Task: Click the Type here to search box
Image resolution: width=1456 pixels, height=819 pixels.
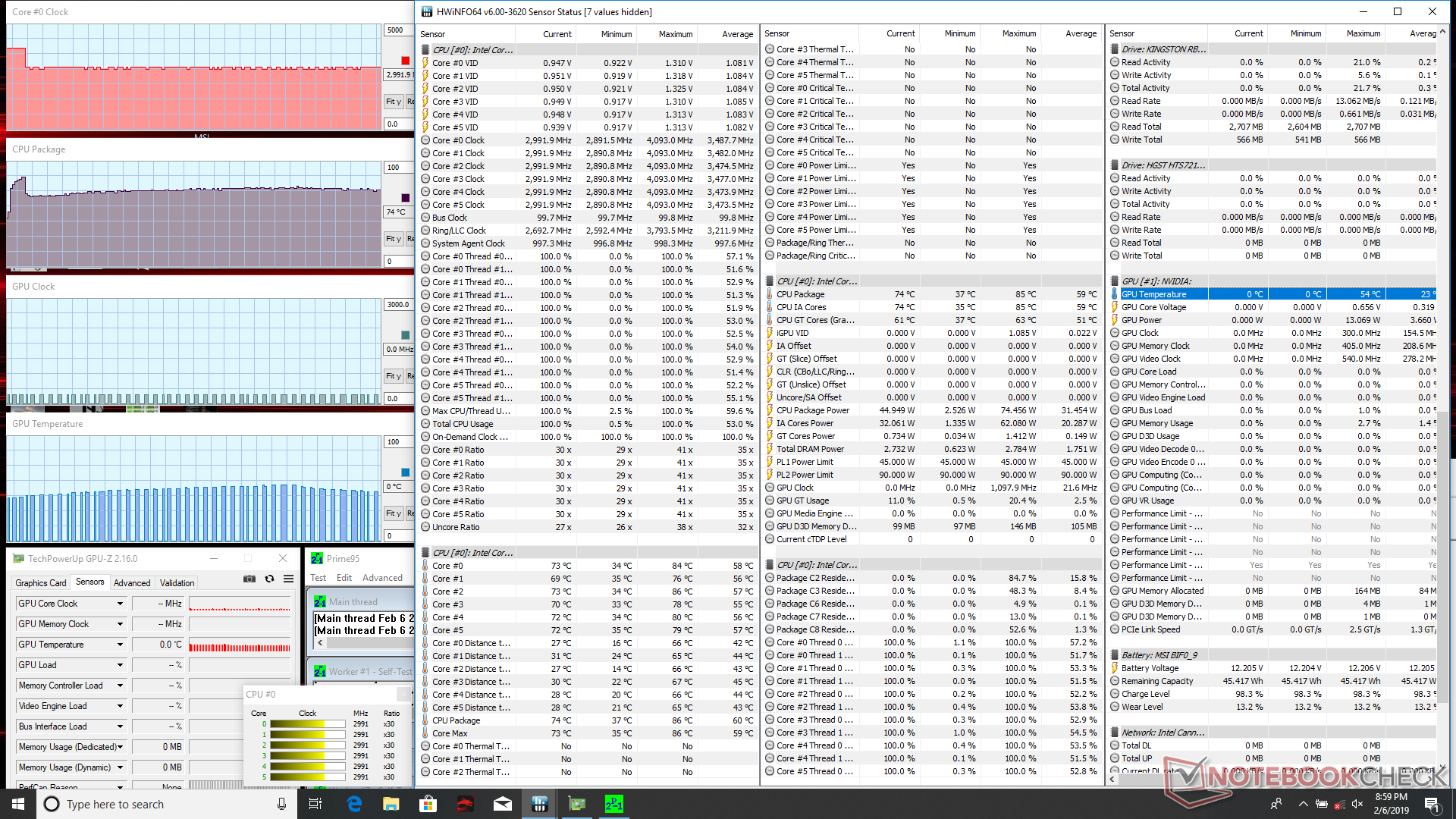Action: pos(167,804)
